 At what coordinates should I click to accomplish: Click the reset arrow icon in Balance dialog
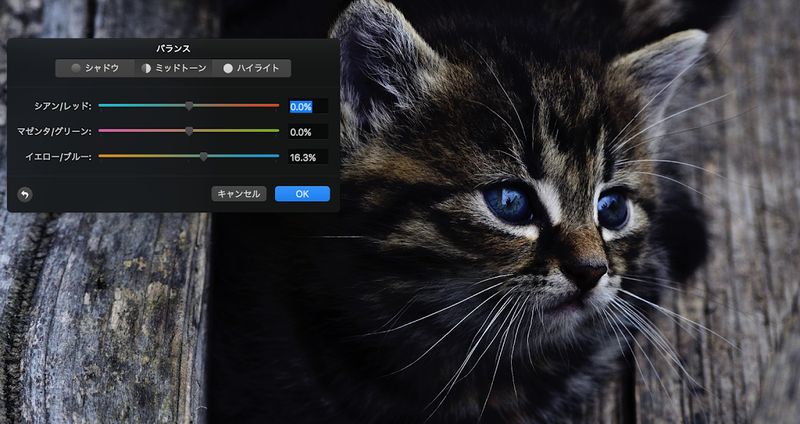(24, 194)
